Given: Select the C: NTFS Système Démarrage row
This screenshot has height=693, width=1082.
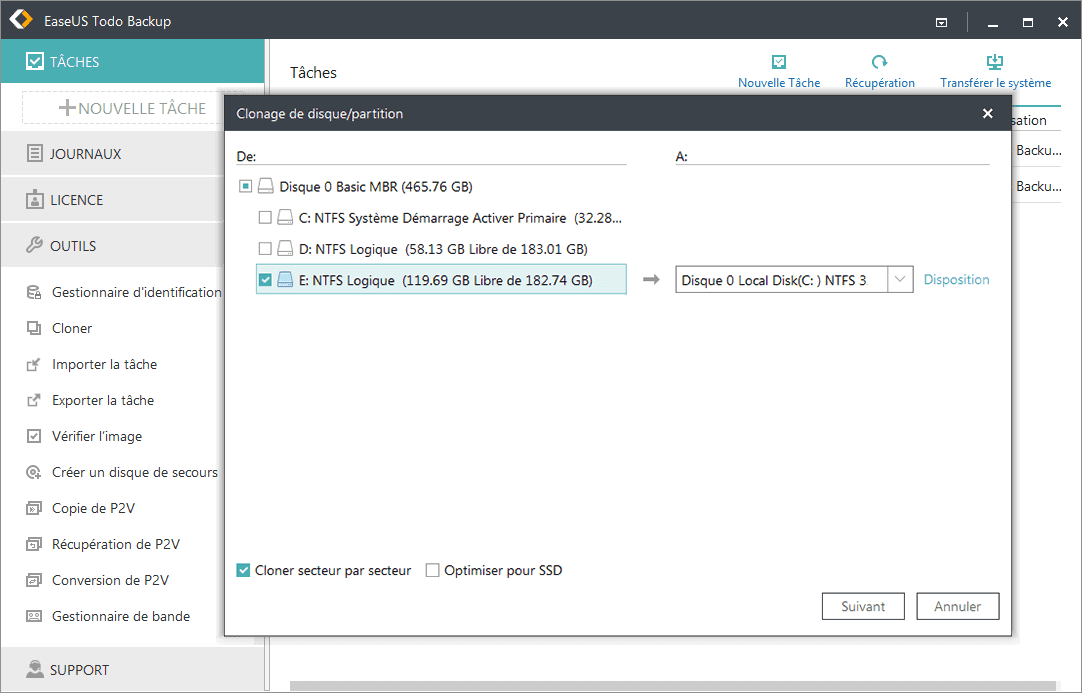Looking at the screenshot, I should (441, 217).
